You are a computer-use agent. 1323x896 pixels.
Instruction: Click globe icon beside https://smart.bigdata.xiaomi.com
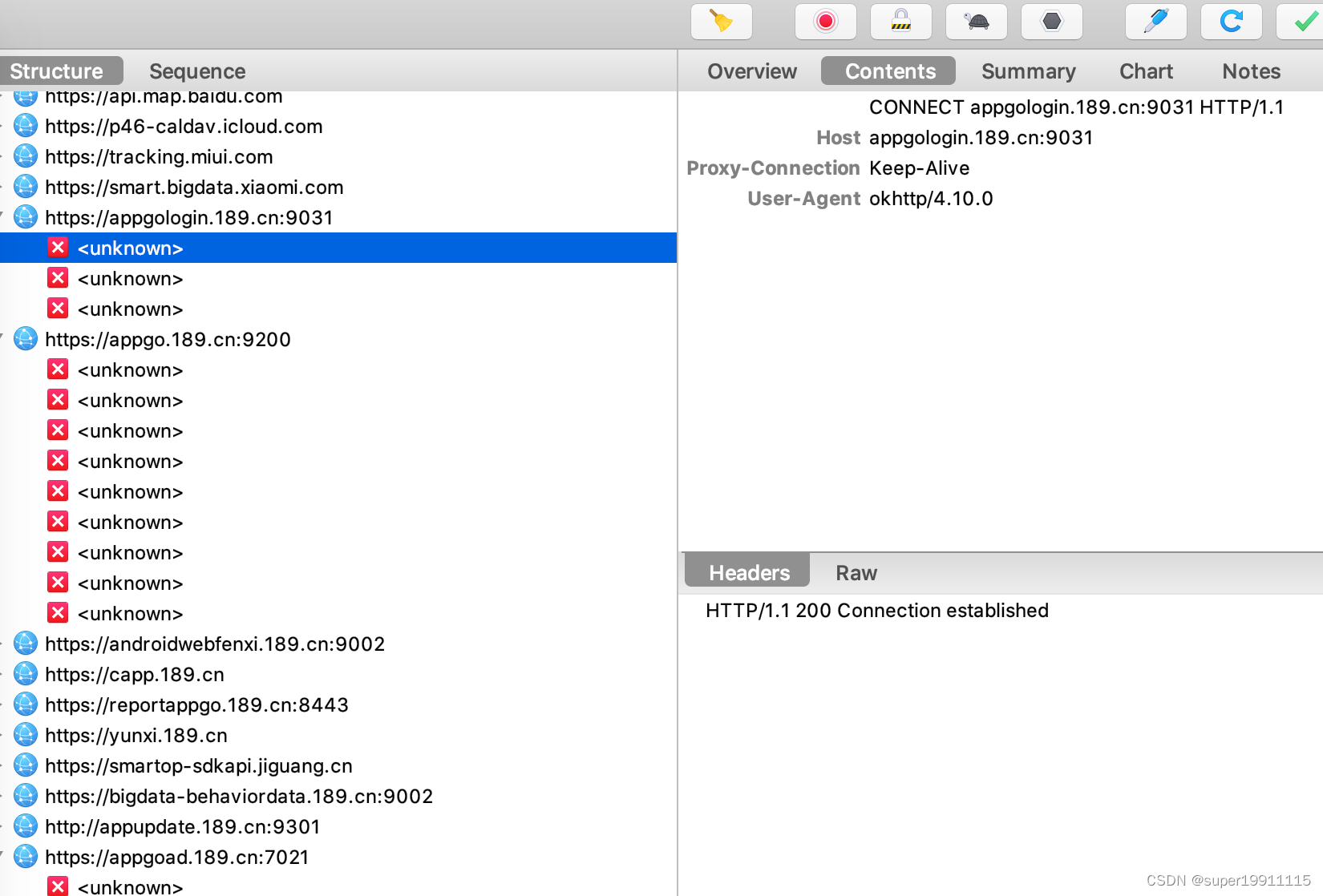[x=26, y=187]
